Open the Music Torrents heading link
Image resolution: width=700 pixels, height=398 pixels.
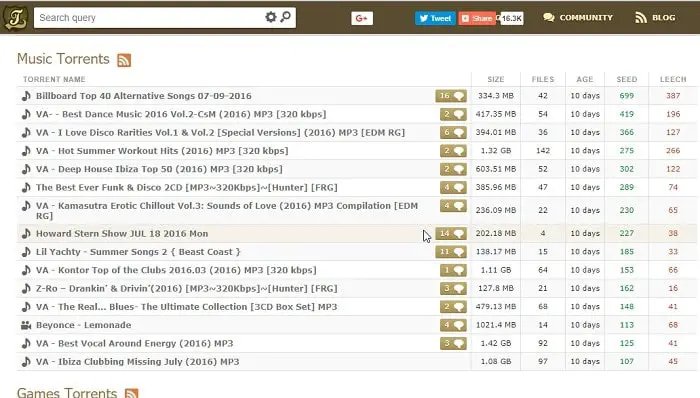tap(63, 59)
